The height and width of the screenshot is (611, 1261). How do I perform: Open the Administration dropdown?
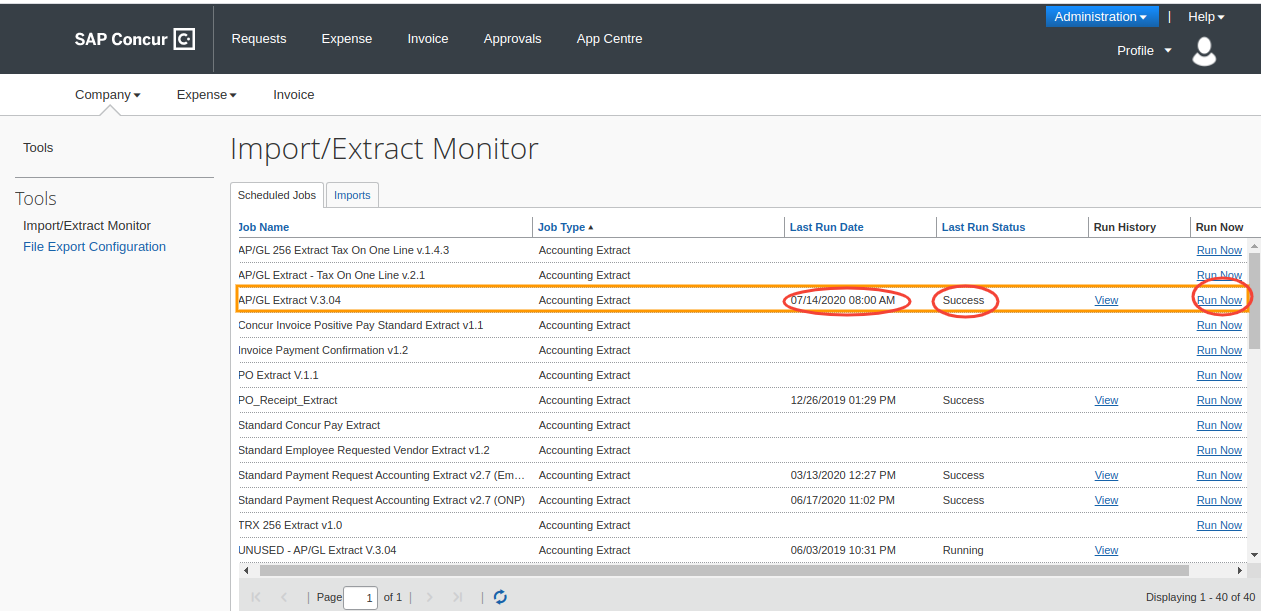point(1101,17)
